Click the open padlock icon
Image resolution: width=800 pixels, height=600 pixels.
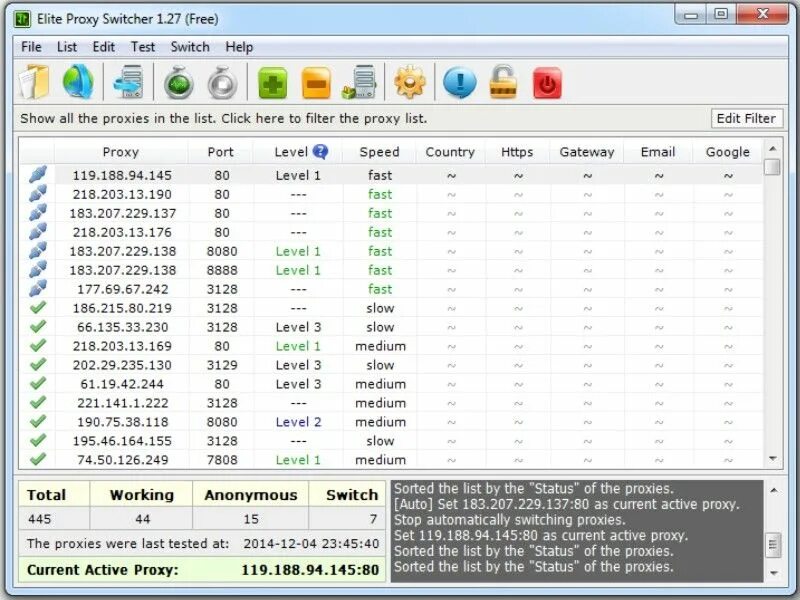(504, 82)
